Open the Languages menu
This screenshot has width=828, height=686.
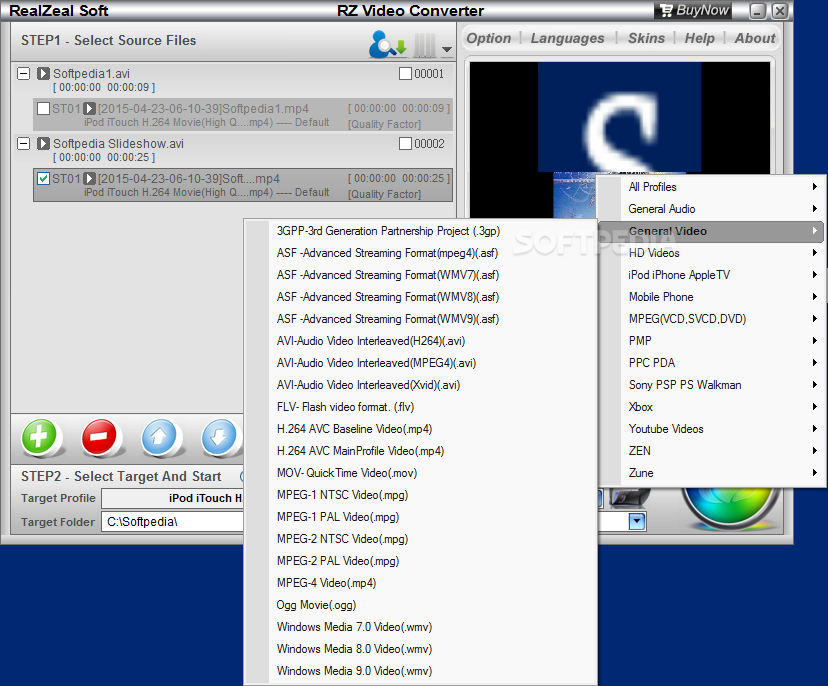[x=567, y=39]
